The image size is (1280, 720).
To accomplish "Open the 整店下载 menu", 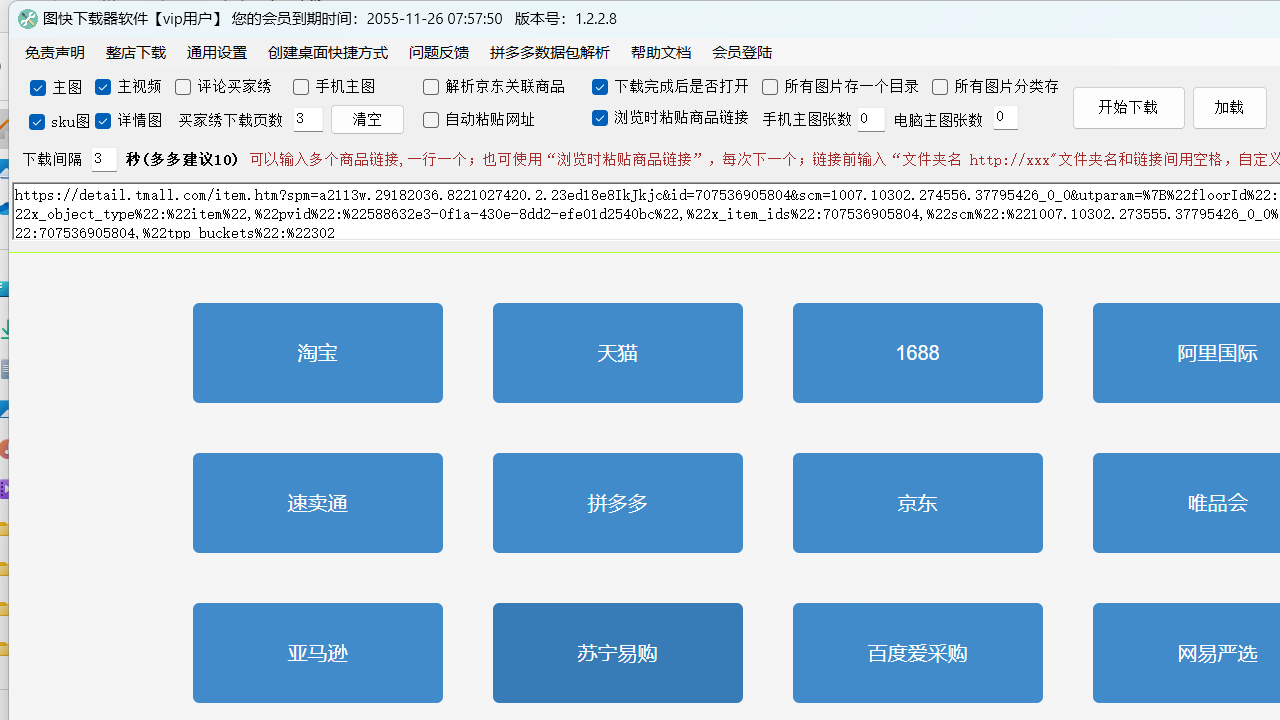I will tap(136, 52).
